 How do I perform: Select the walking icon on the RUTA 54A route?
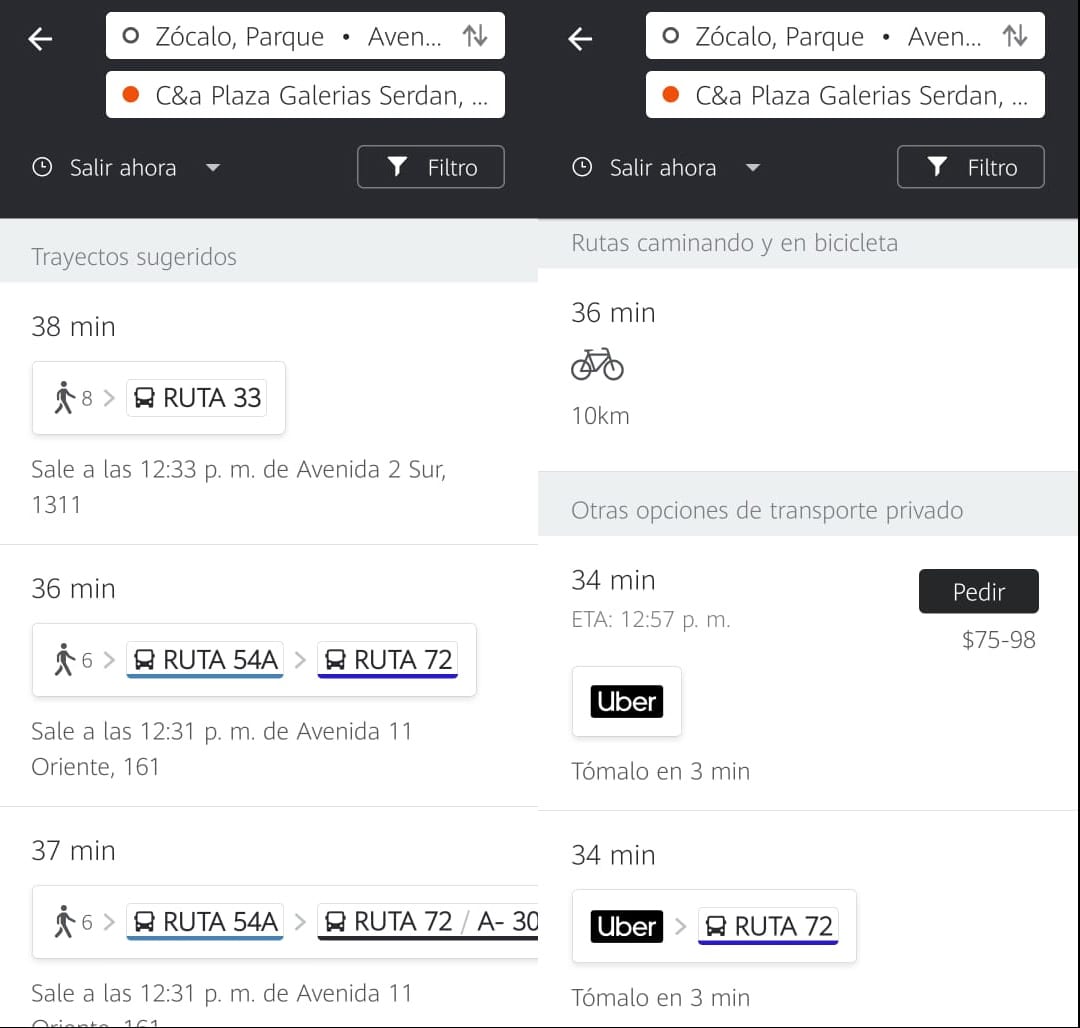tap(62, 660)
